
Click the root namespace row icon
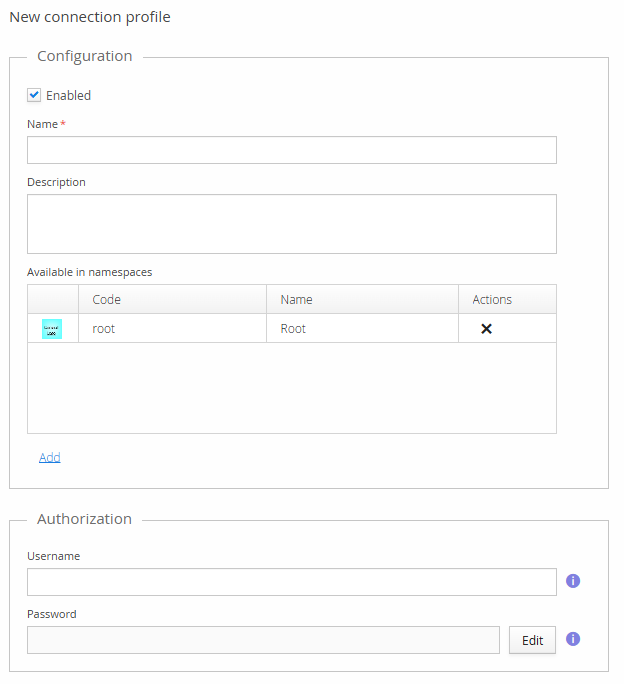click(52, 329)
